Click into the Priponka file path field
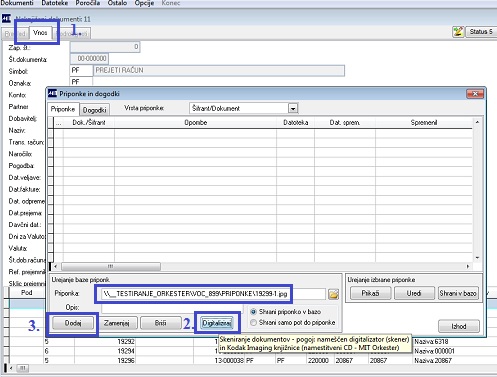Viewport: 497px width, 377px height. tap(213, 294)
